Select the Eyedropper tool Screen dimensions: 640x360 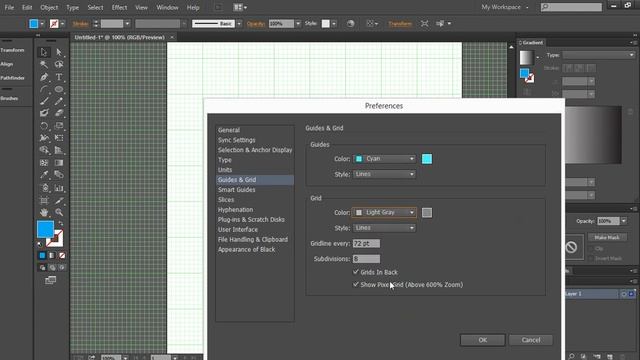(44, 175)
